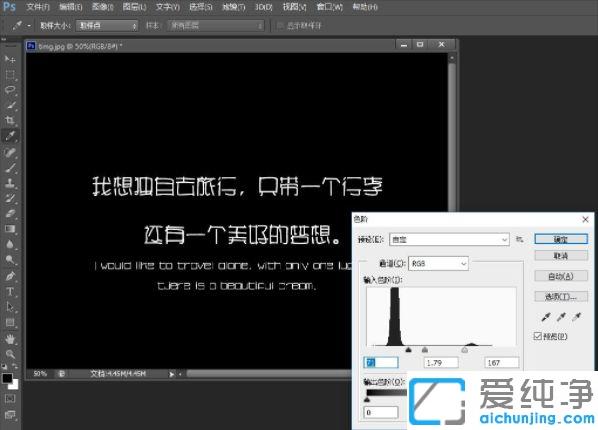Image resolution: width=598 pixels, height=430 pixels.
Task: Open the document status info arrow menu
Action: (x=172, y=374)
